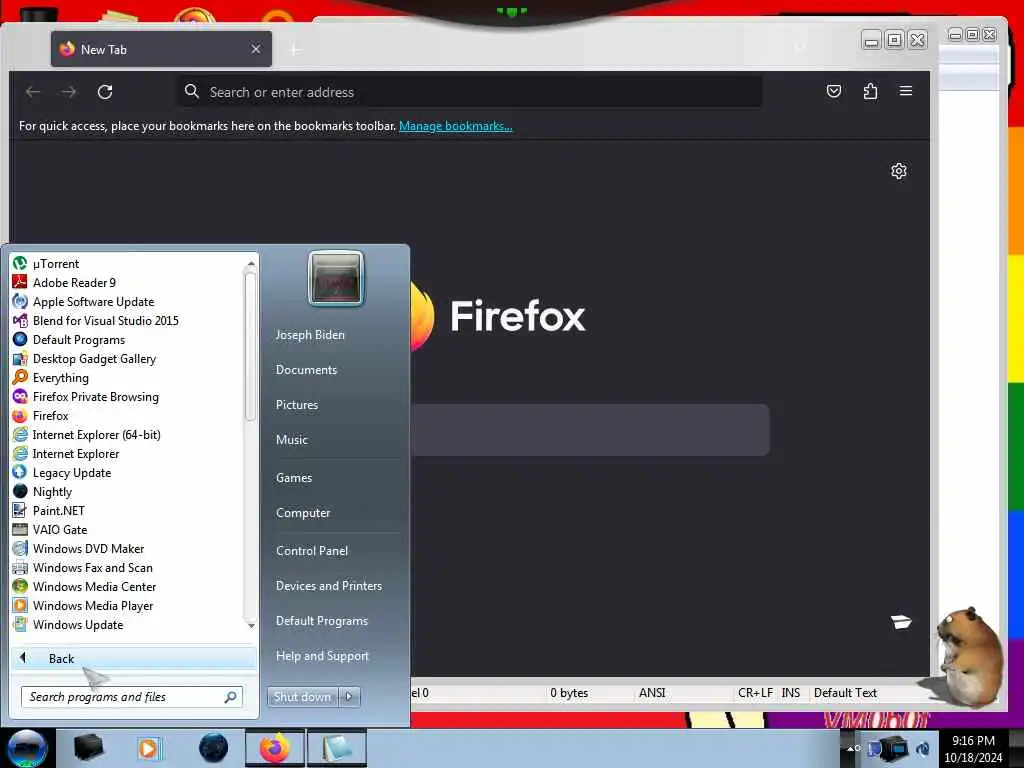1024x768 pixels.
Task: Select the New Tab tab
Action: pyautogui.click(x=161, y=49)
